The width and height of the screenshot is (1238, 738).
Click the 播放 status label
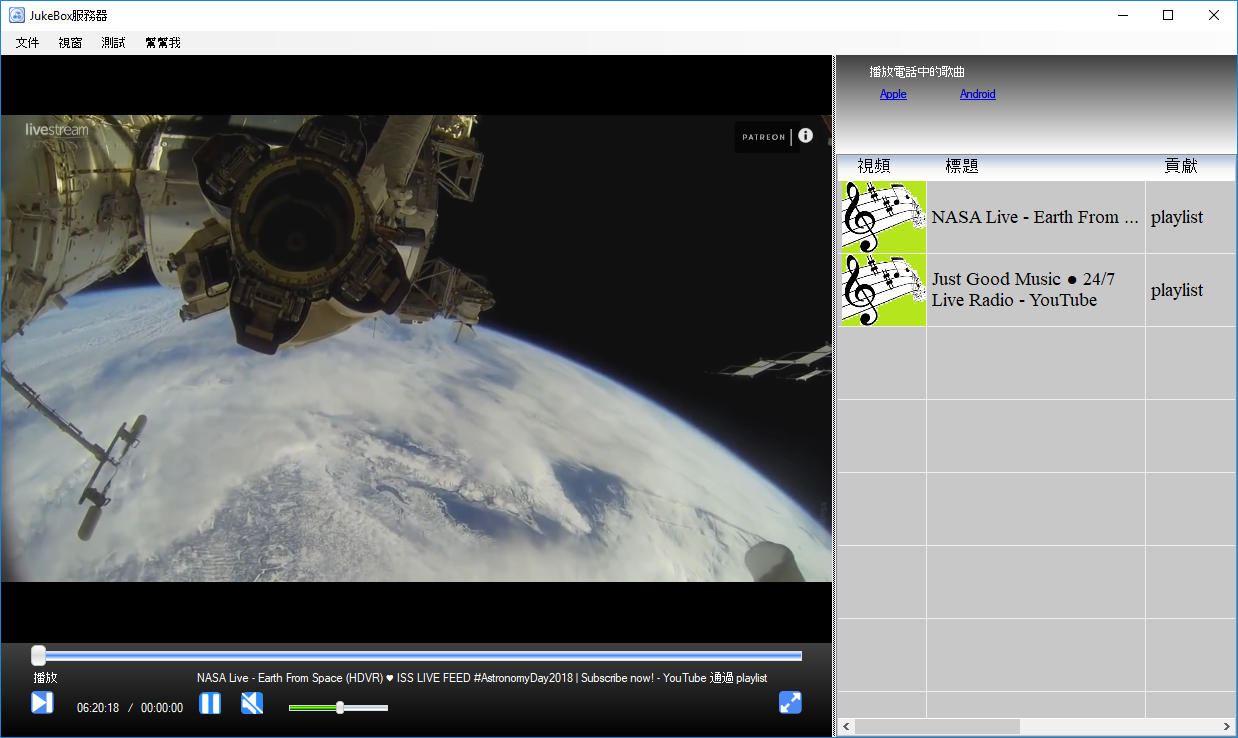tap(45, 678)
